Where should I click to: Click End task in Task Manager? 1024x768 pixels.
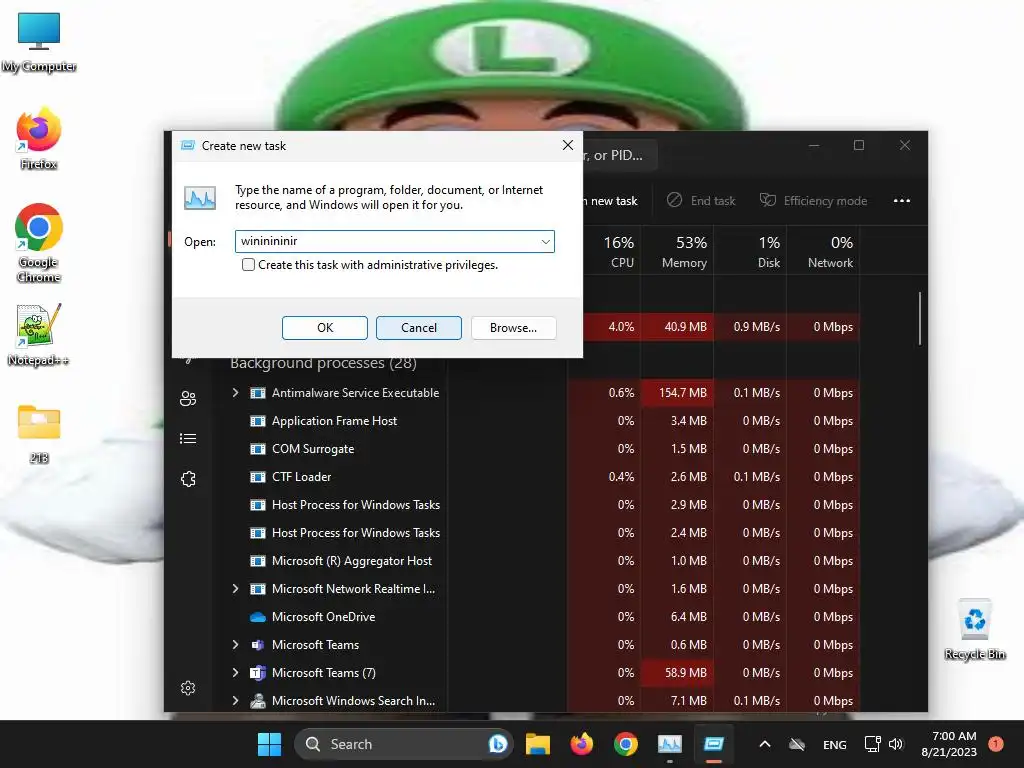click(x=701, y=200)
